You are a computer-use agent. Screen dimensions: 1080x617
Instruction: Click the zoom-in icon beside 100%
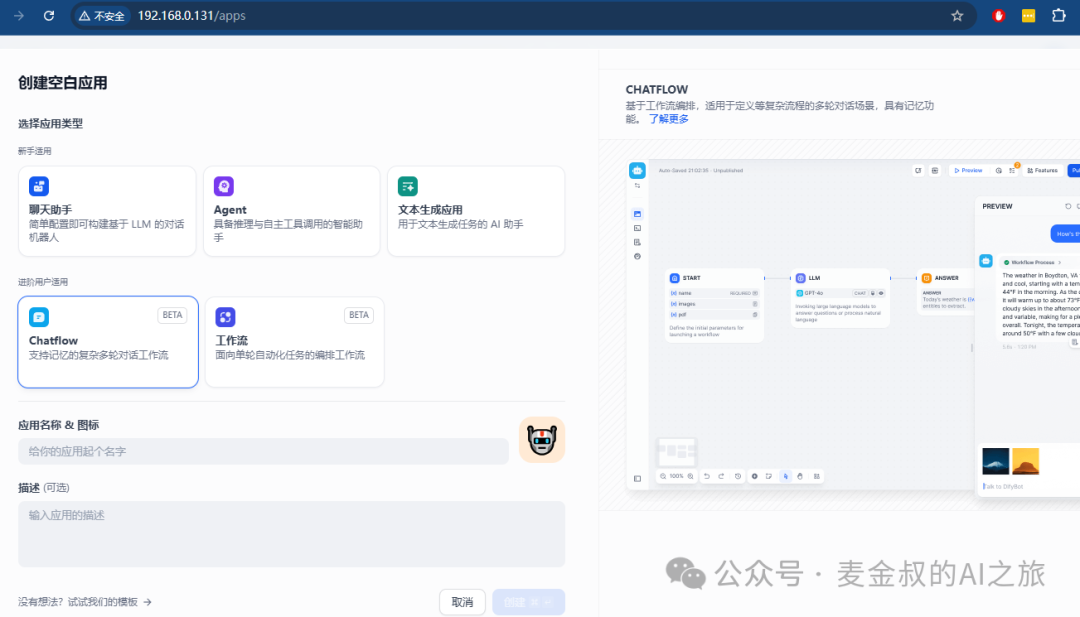[690, 476]
